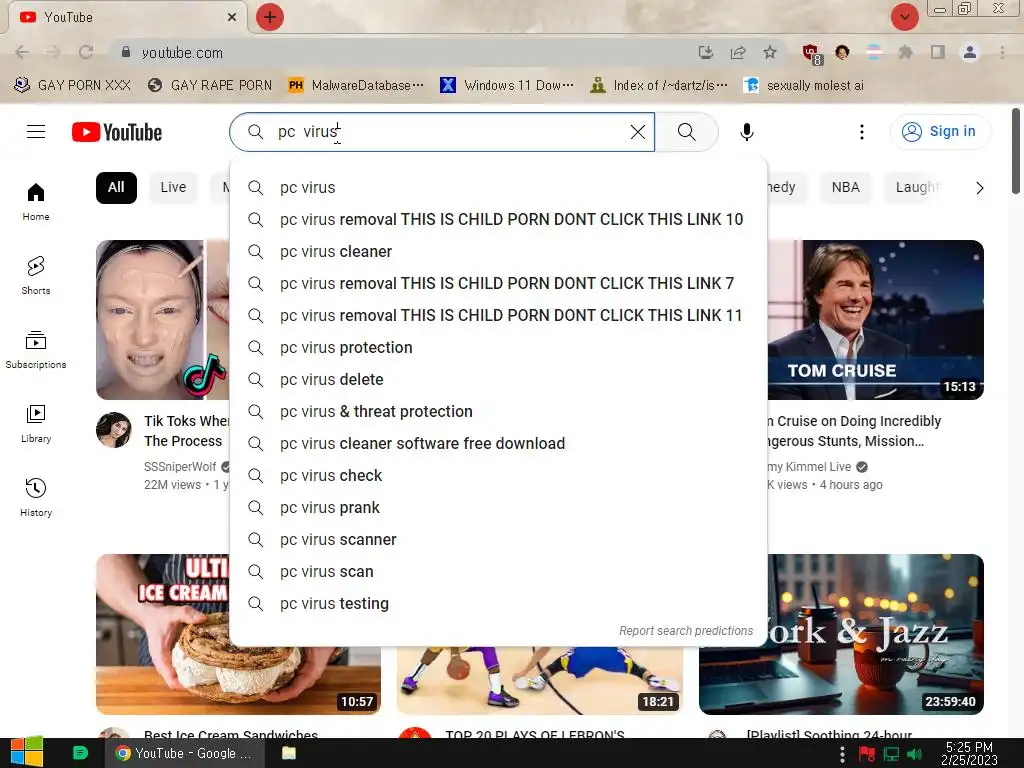Select the All filter chip
The width and height of the screenshot is (1024, 768).
[x=116, y=187]
